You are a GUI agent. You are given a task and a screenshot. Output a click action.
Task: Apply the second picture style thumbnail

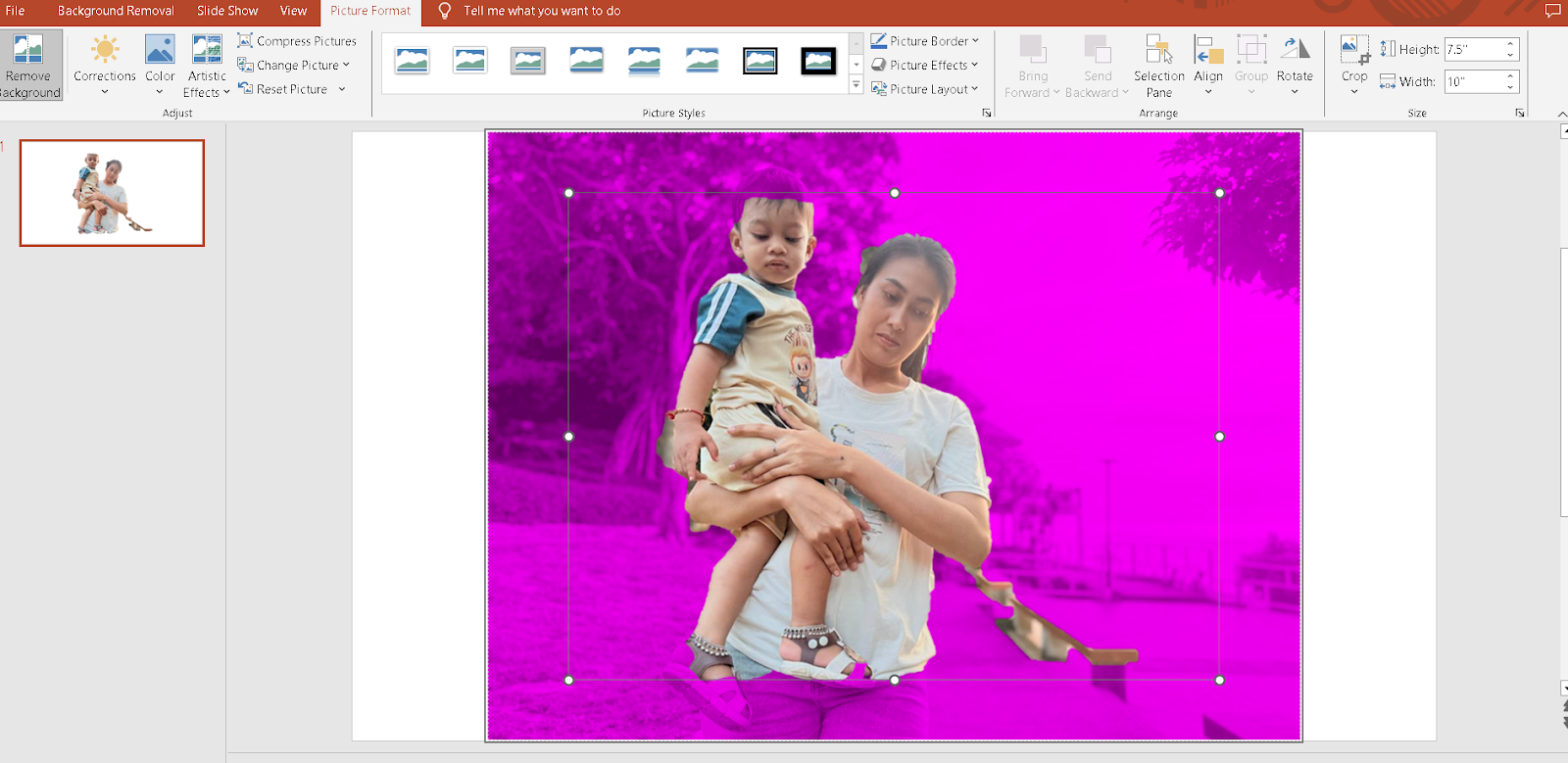coord(470,61)
